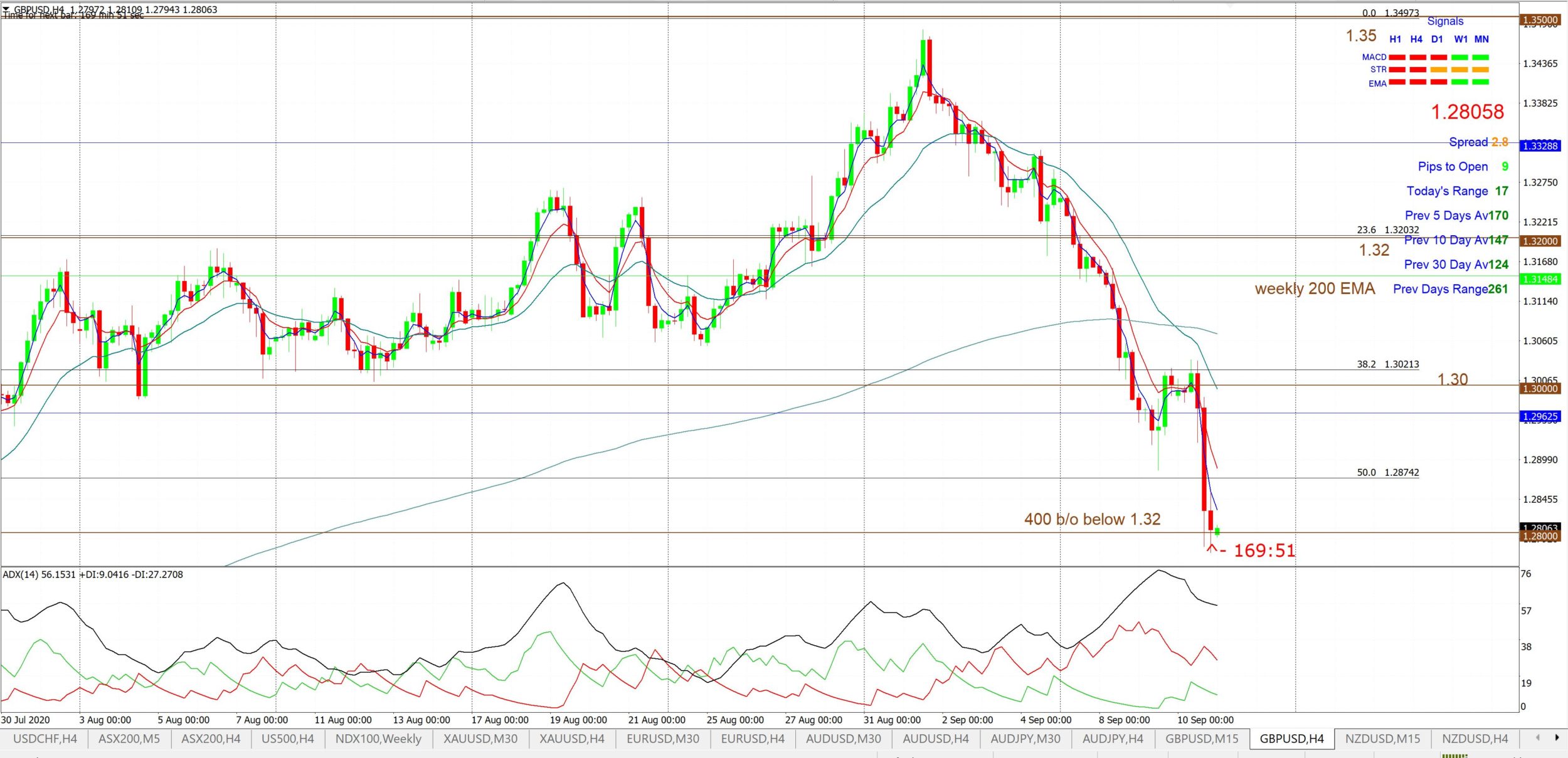
Task: Open the EURUSD,M30 chart tab
Action: click(x=663, y=739)
